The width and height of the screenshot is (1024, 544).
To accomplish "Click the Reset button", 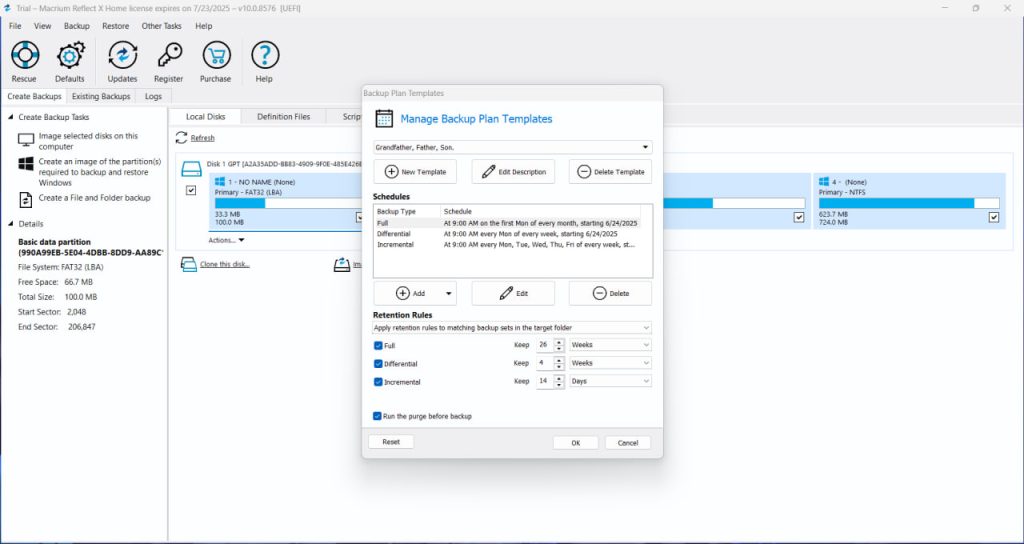I will (391, 442).
